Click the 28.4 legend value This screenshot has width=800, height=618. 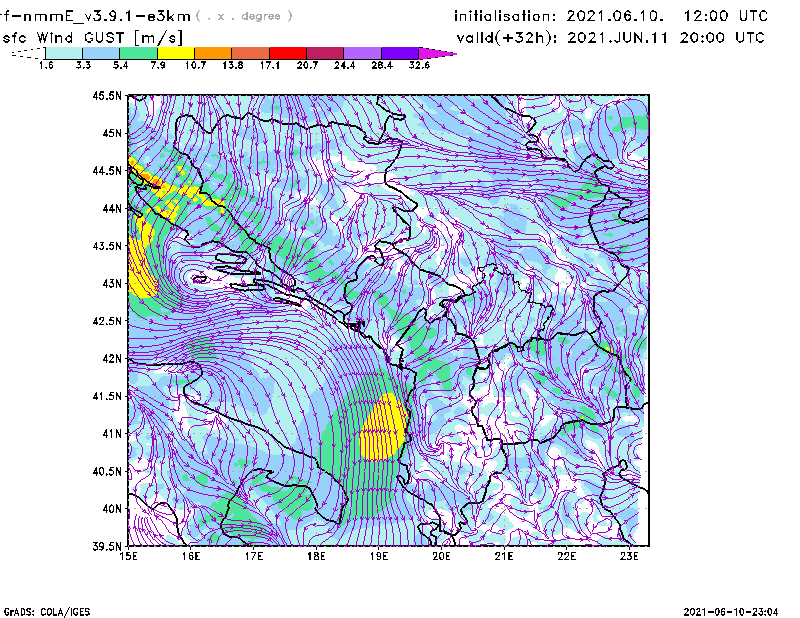click(382, 65)
